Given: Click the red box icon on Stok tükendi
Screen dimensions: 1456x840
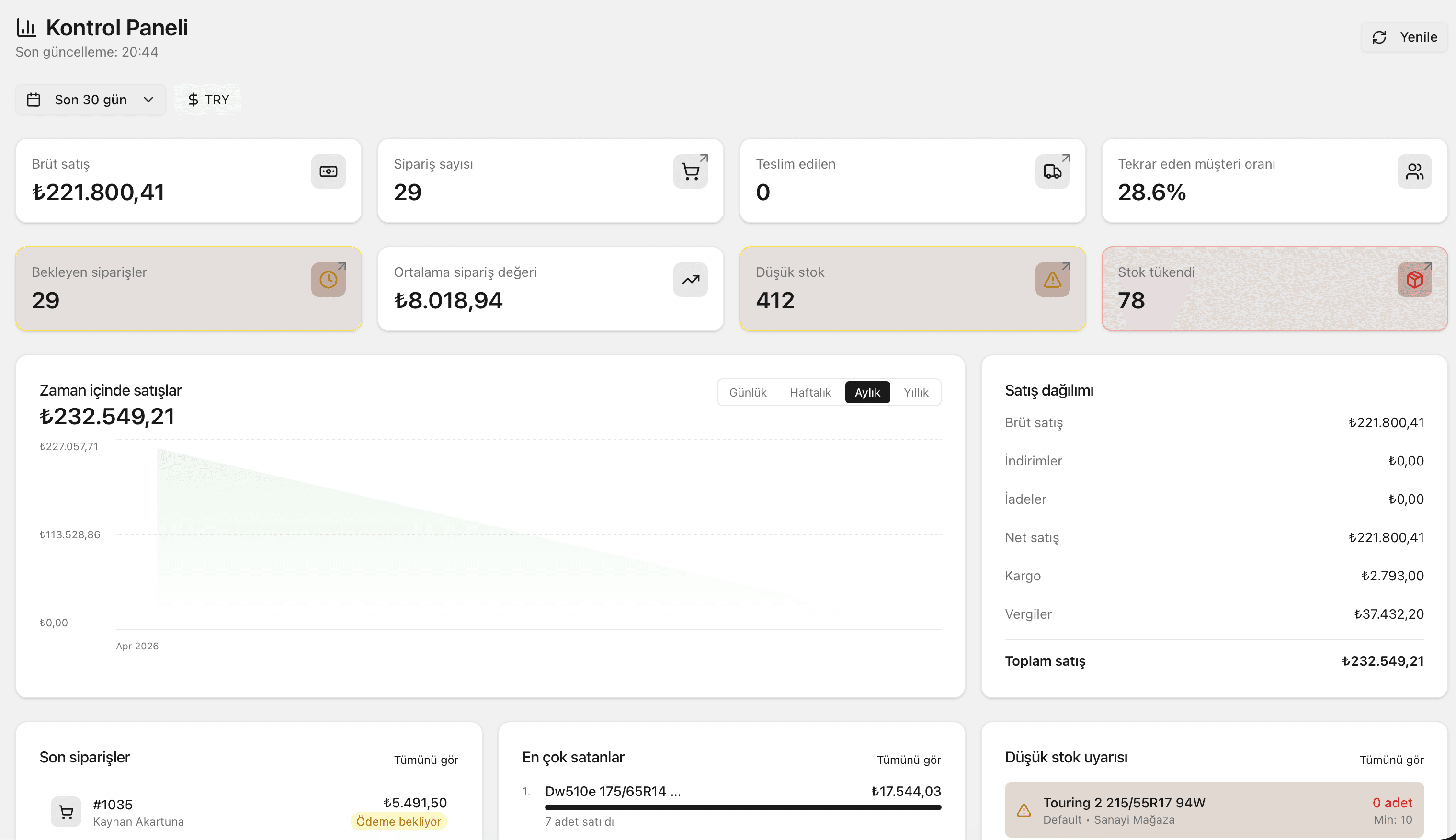Looking at the screenshot, I should click(x=1414, y=280).
